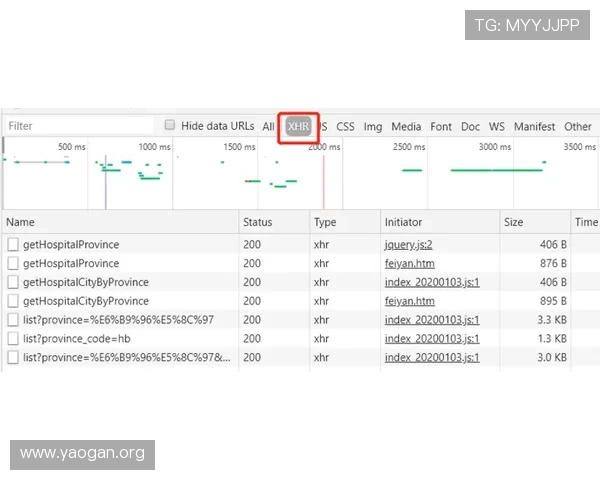The image size is (600, 480).
Task: Select the Font filter type
Action: (x=441, y=127)
